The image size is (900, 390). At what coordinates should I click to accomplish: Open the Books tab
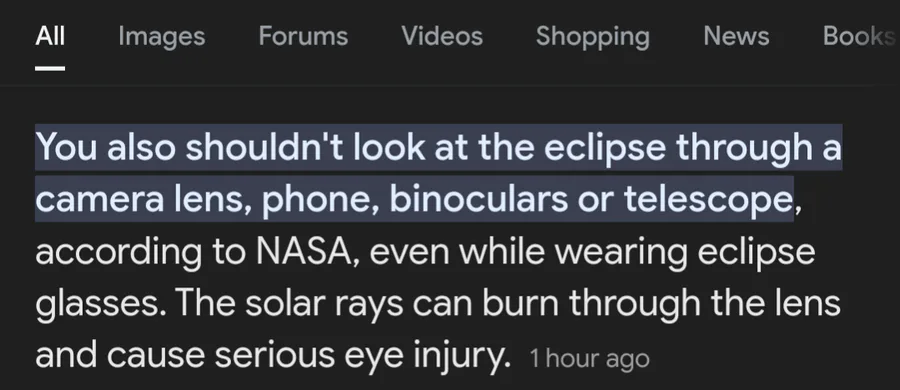coord(859,36)
